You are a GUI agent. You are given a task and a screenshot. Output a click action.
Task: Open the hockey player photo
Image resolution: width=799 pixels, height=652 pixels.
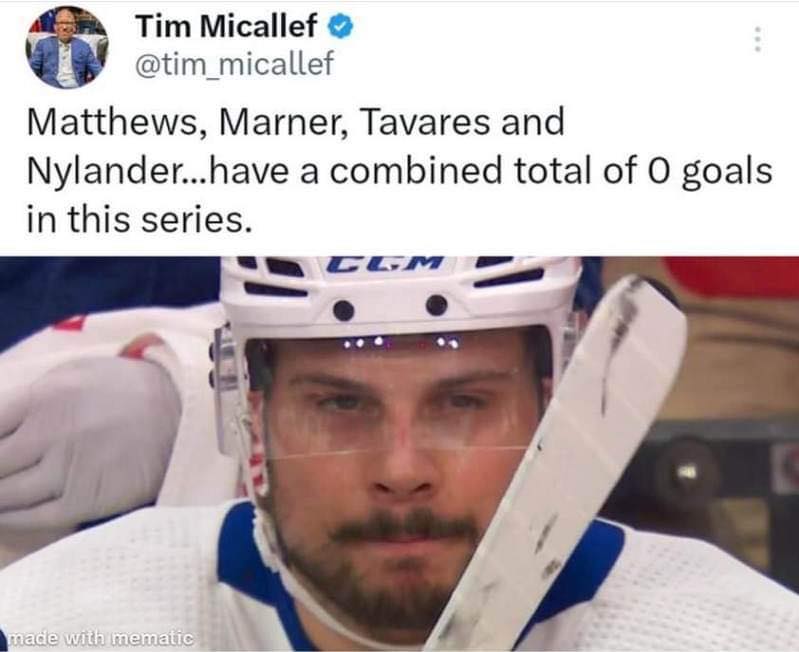(x=400, y=454)
